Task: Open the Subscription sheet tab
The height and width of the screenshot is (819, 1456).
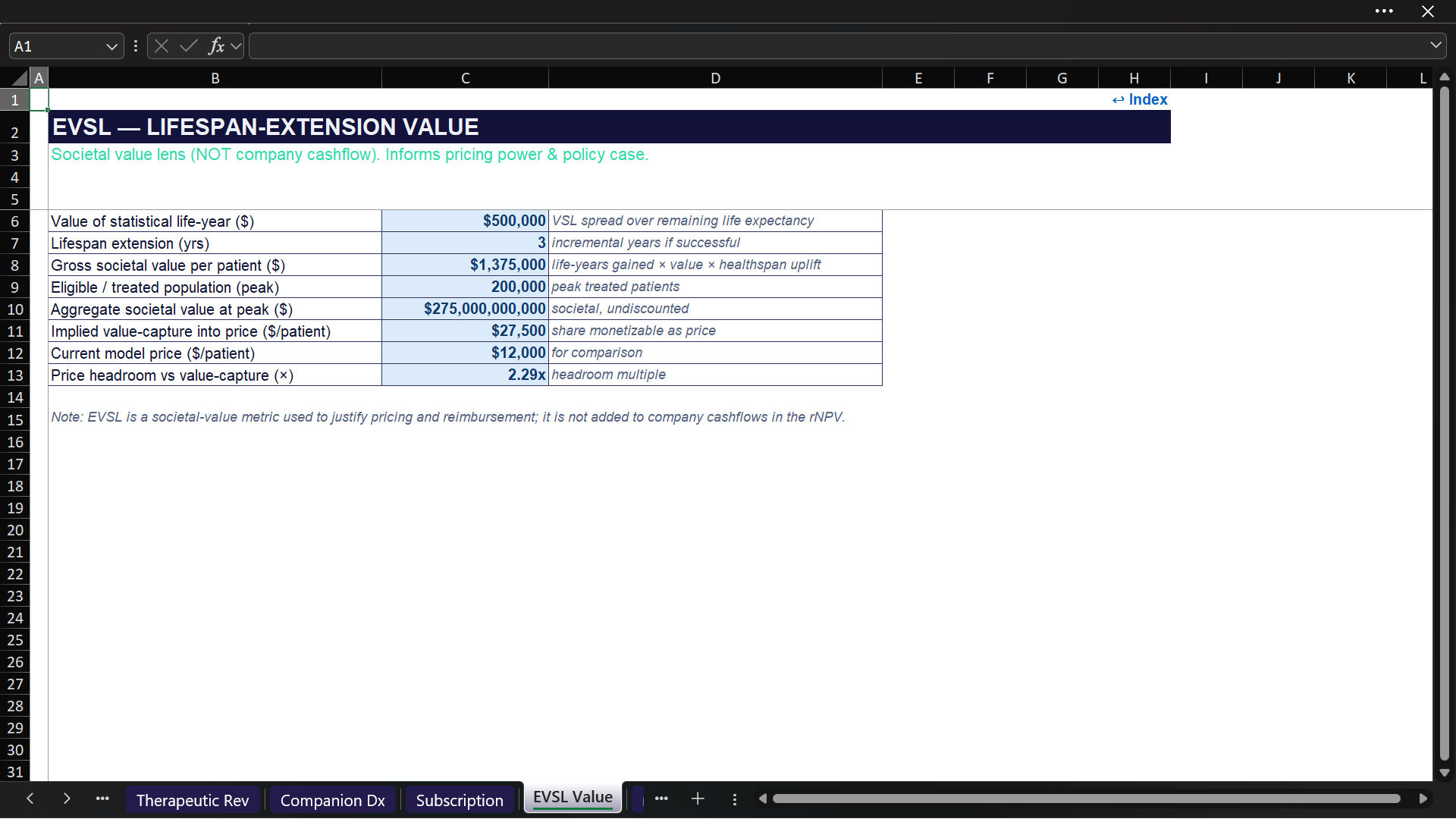Action: click(x=460, y=800)
